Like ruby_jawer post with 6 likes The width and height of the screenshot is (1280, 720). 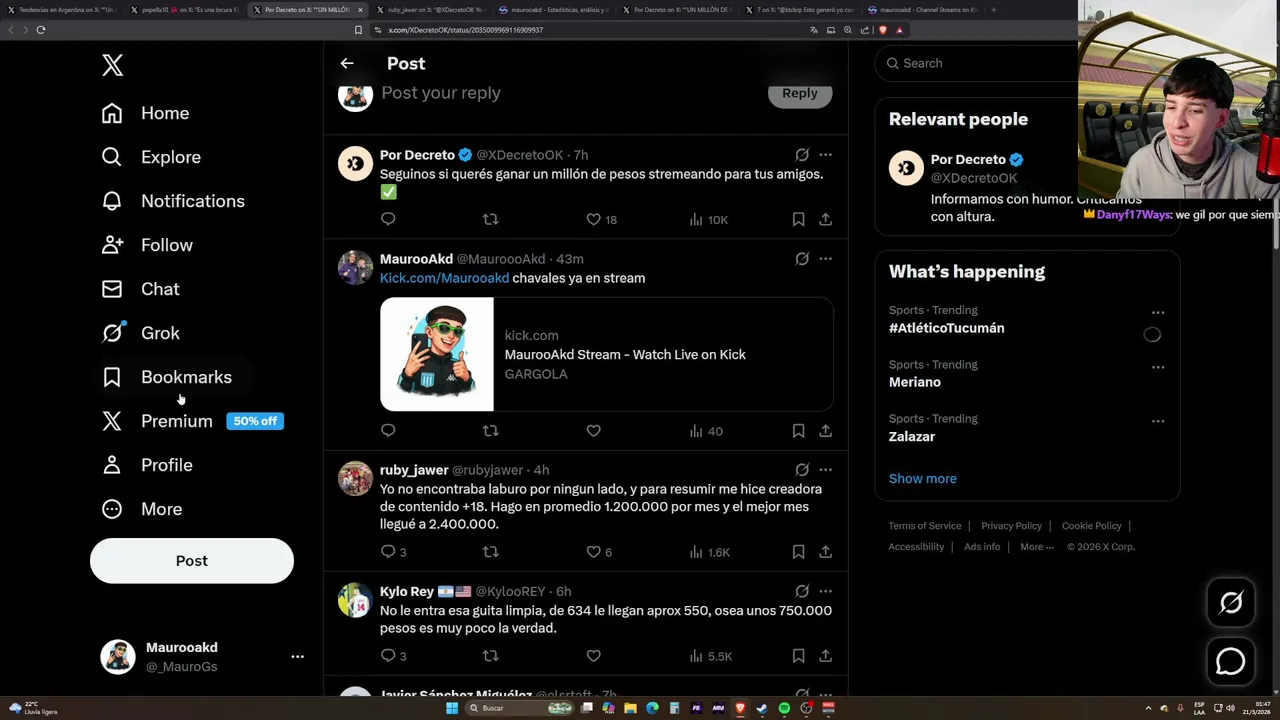pos(599,552)
